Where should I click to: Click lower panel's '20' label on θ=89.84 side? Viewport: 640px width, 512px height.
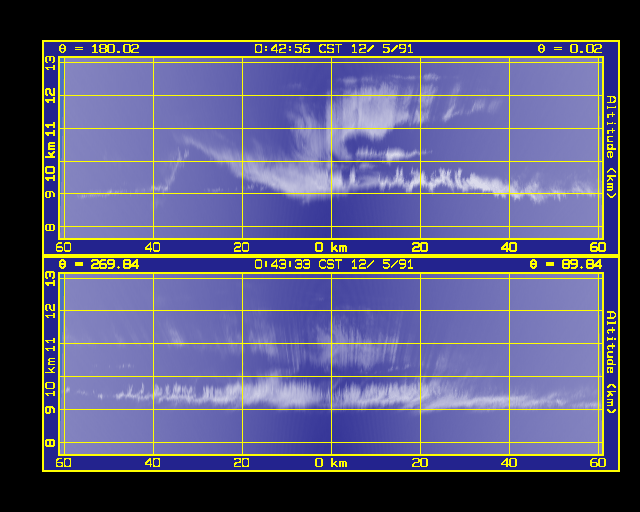click(420, 463)
